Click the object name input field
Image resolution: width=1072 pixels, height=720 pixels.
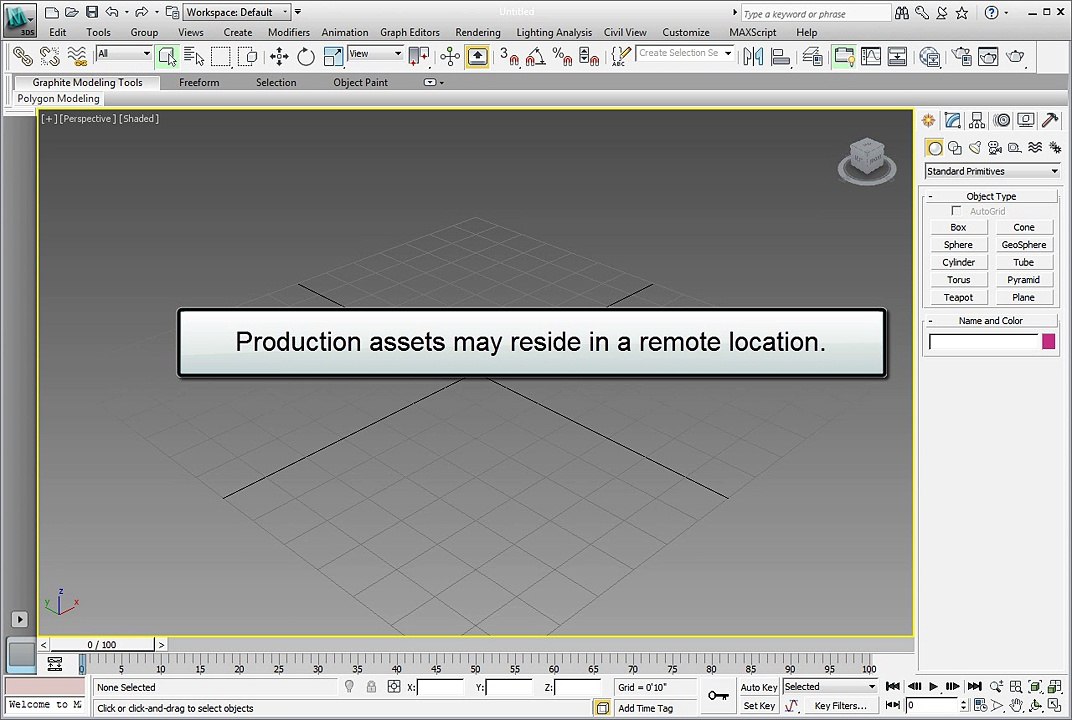click(984, 341)
